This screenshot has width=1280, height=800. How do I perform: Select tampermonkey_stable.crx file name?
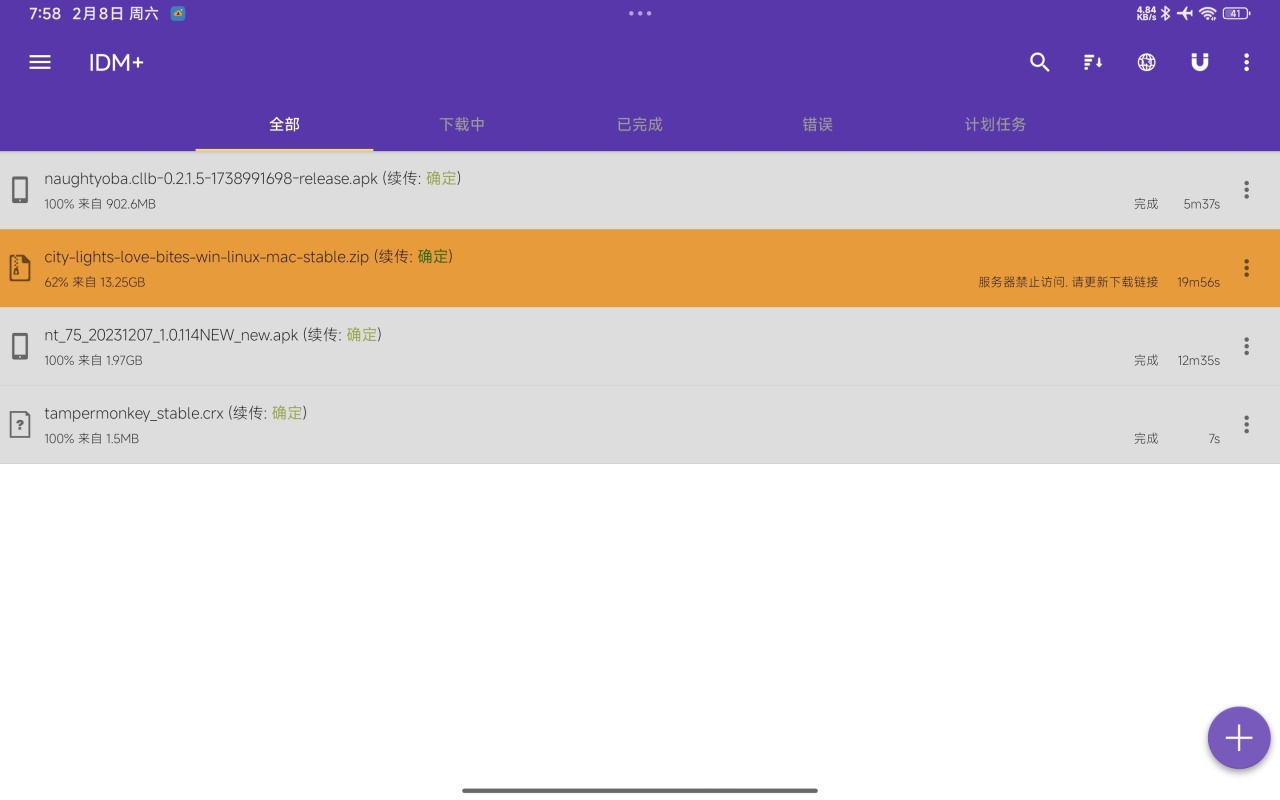pyautogui.click(x=134, y=413)
